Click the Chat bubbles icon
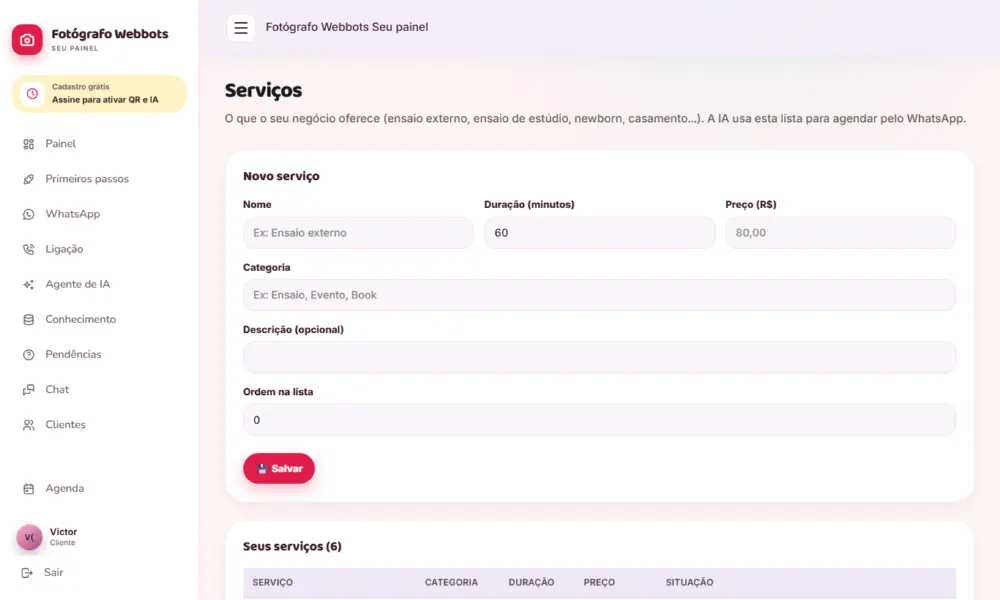This screenshot has height=600, width=1000. (x=29, y=390)
